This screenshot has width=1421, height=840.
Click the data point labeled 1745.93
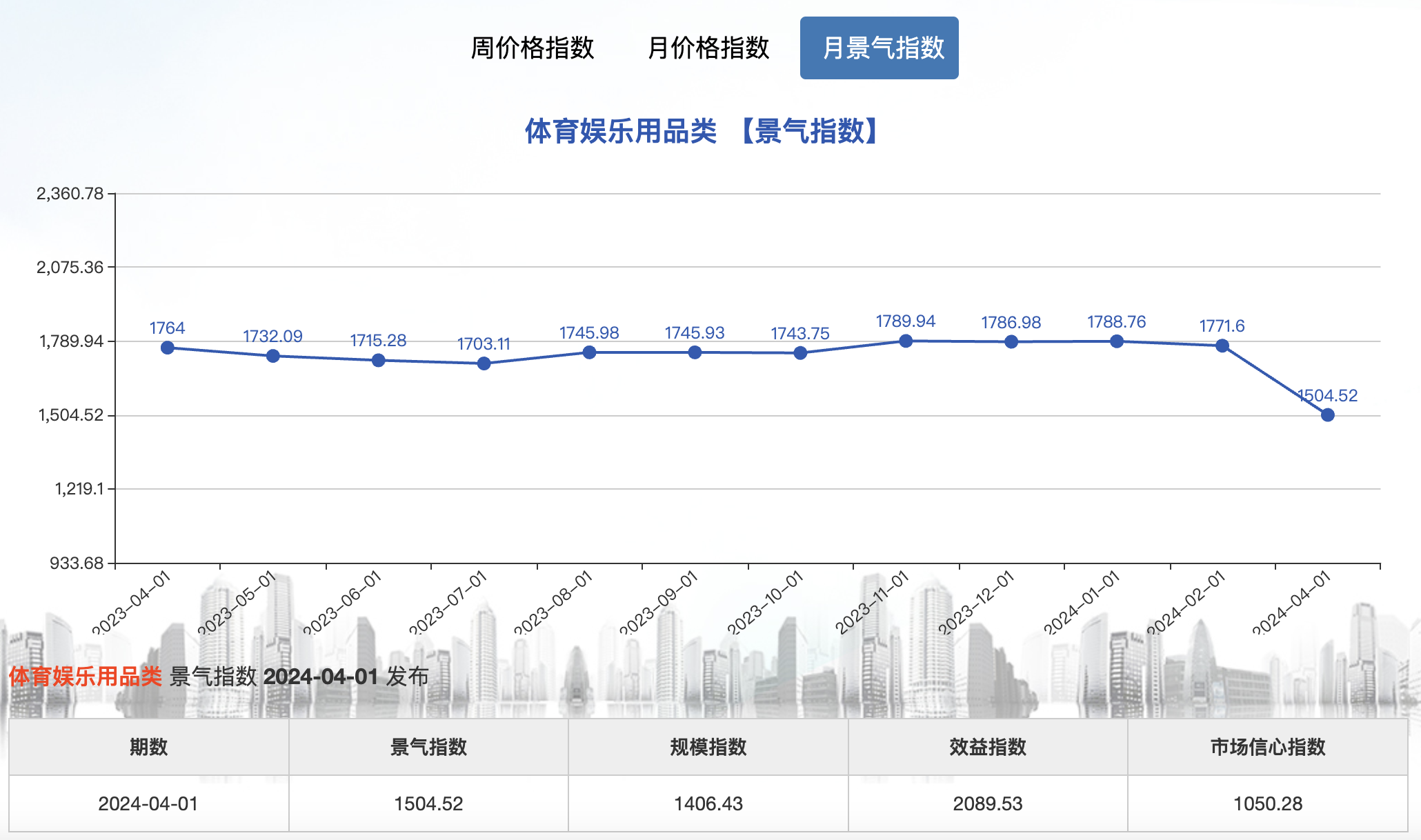[695, 352]
